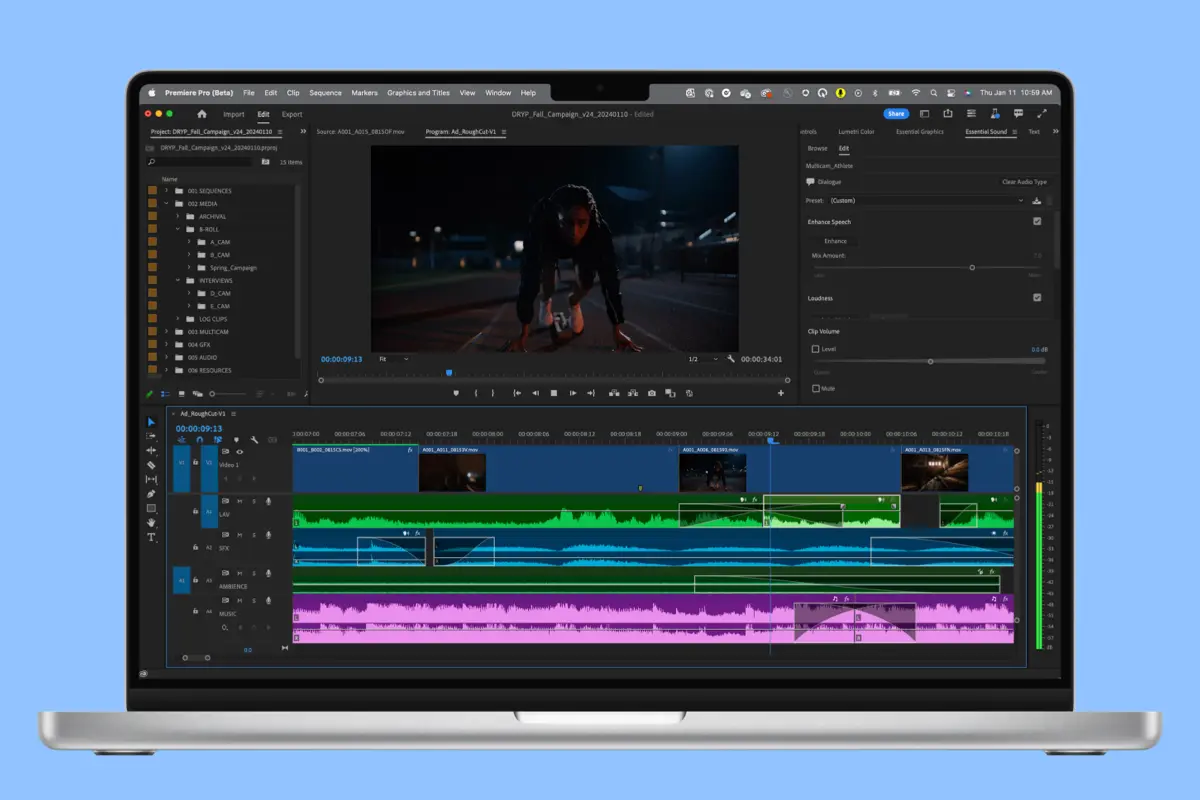Select the Razor tool in the tools panel
This screenshot has height=800, width=1200.
(x=152, y=465)
